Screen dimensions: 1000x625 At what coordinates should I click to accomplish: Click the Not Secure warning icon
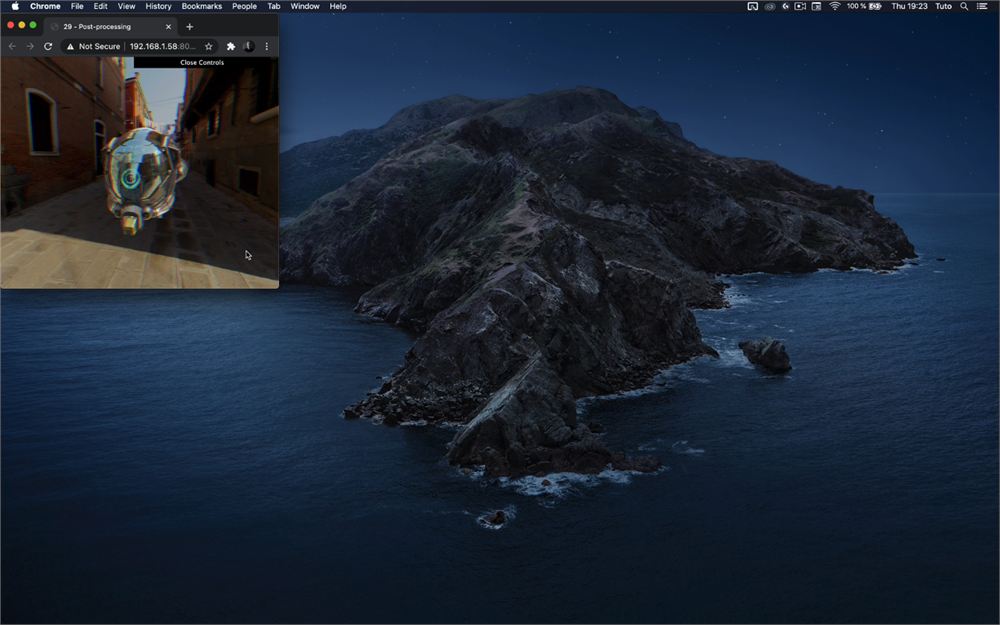[70, 47]
